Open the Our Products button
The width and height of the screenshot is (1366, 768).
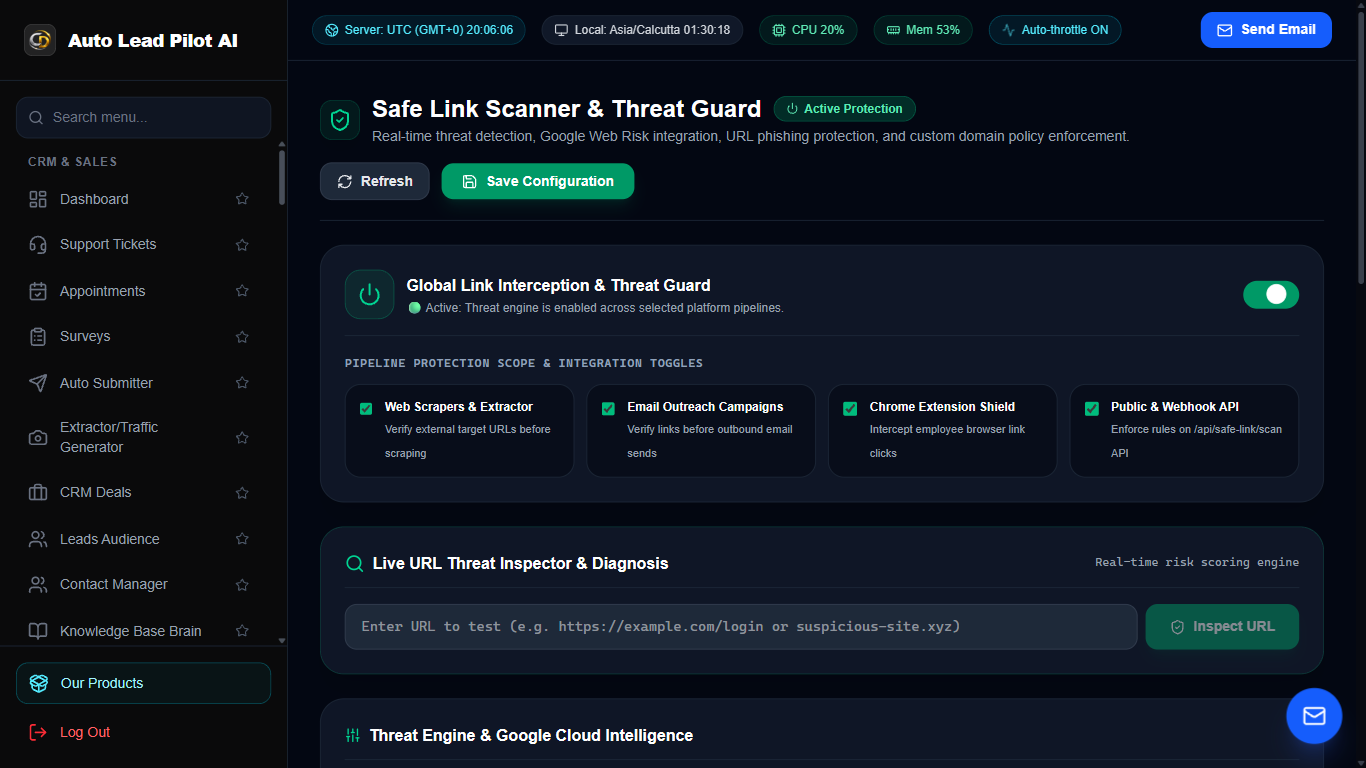point(143,683)
